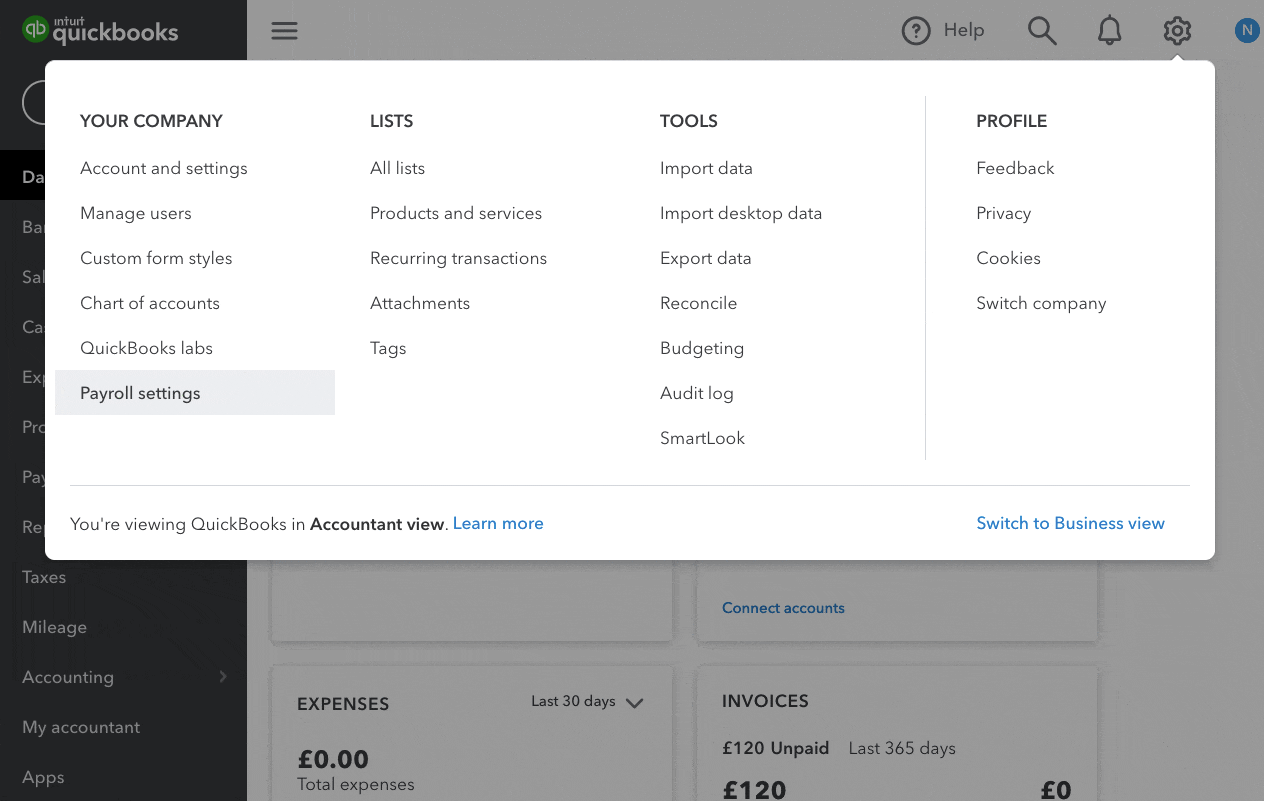Open Mileage in the sidebar

pyautogui.click(x=55, y=627)
